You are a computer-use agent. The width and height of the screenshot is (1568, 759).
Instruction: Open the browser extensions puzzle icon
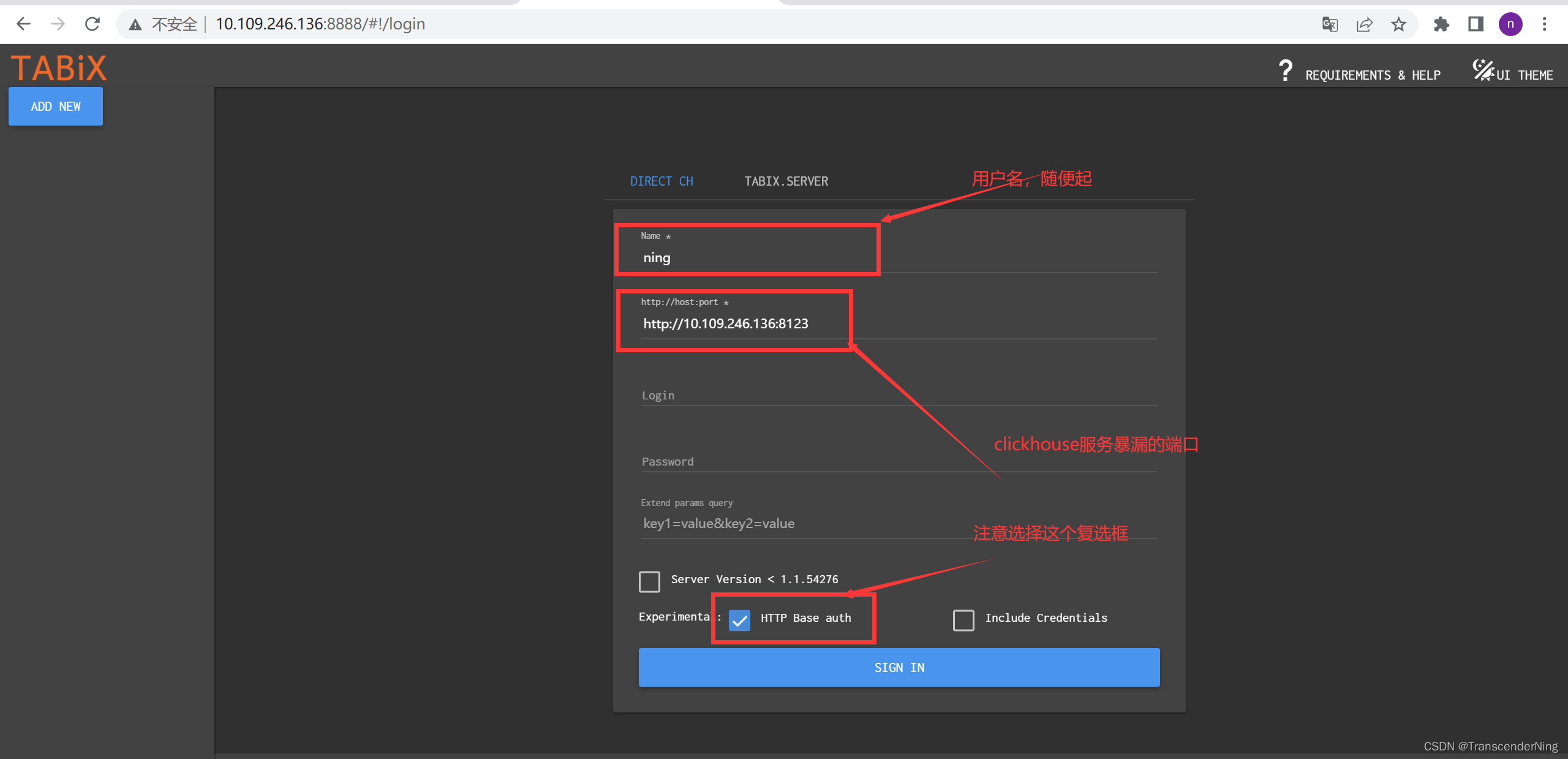pyautogui.click(x=1441, y=24)
